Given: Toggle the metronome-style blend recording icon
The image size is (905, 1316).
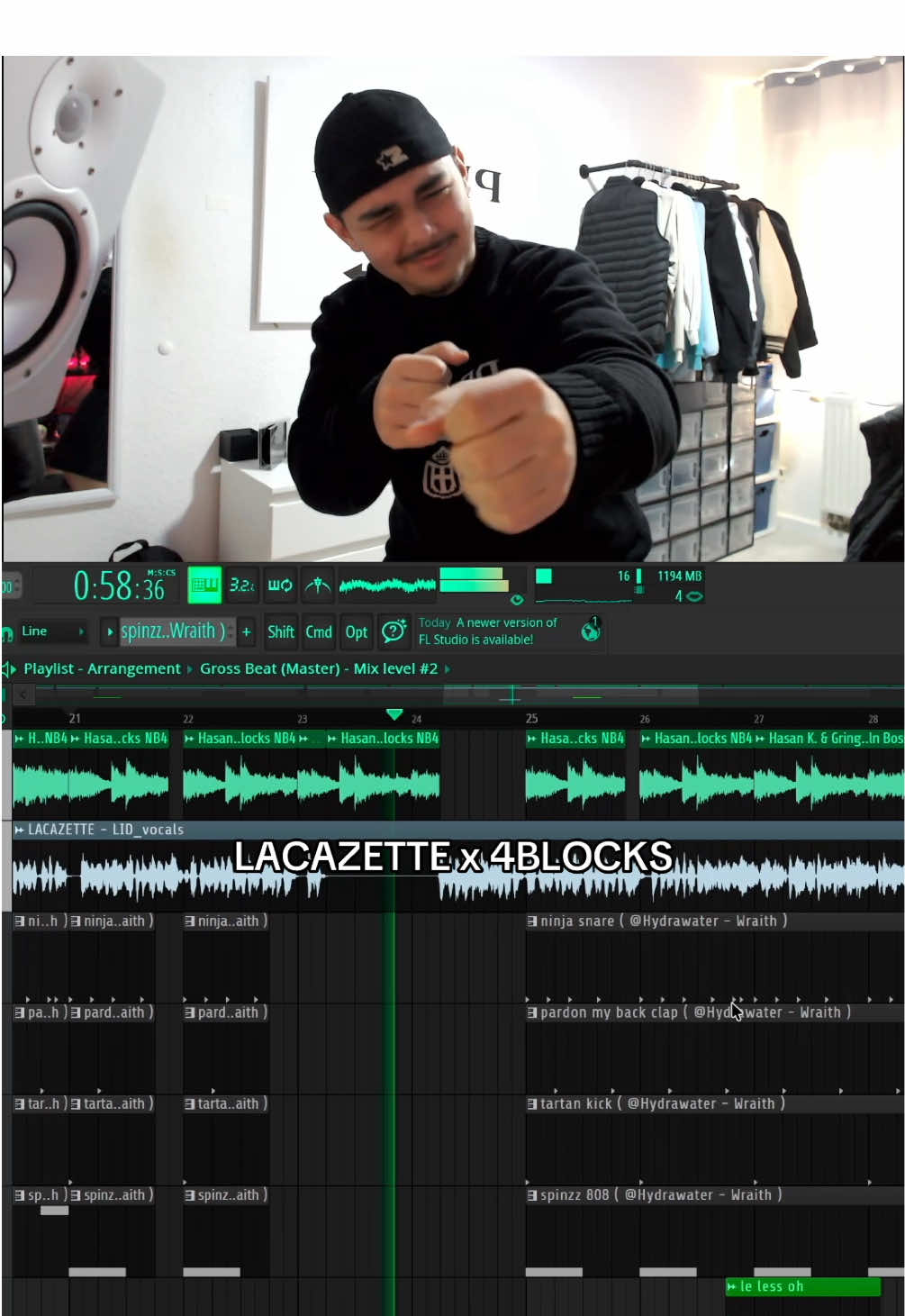Looking at the screenshot, I should tap(317, 585).
